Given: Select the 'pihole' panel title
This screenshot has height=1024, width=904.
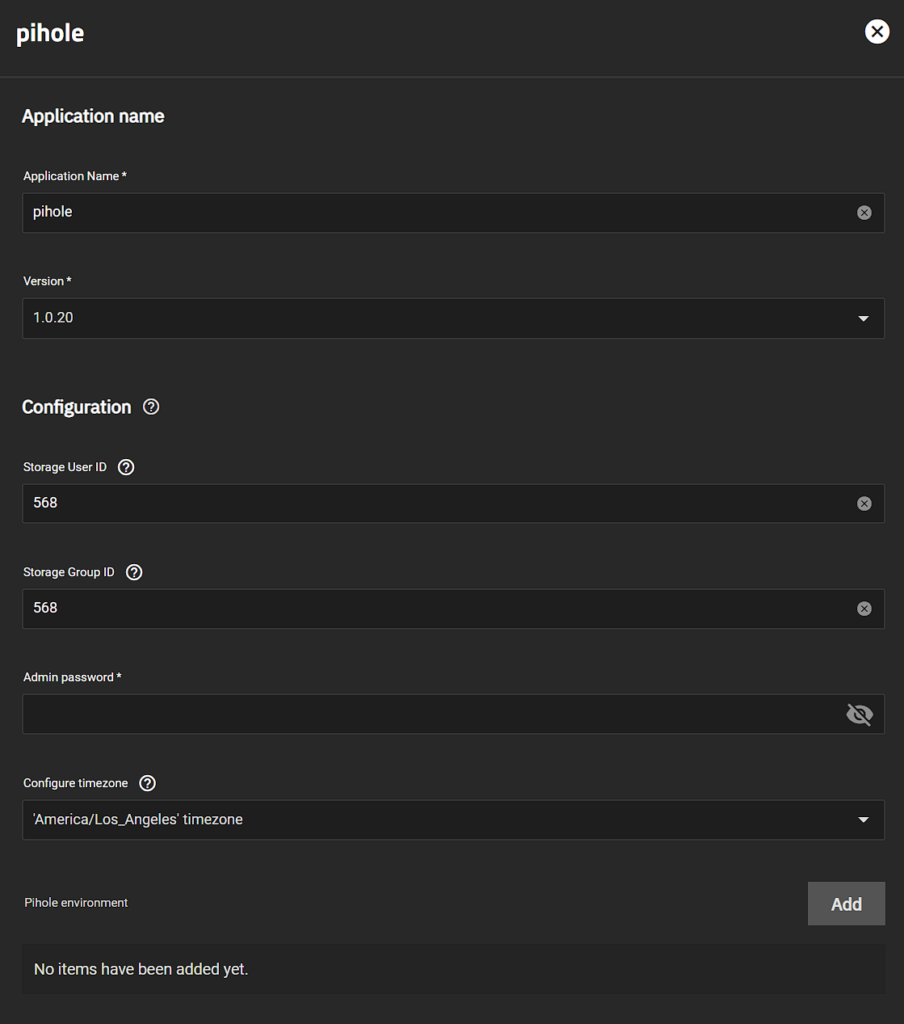Looking at the screenshot, I should click(x=50, y=33).
